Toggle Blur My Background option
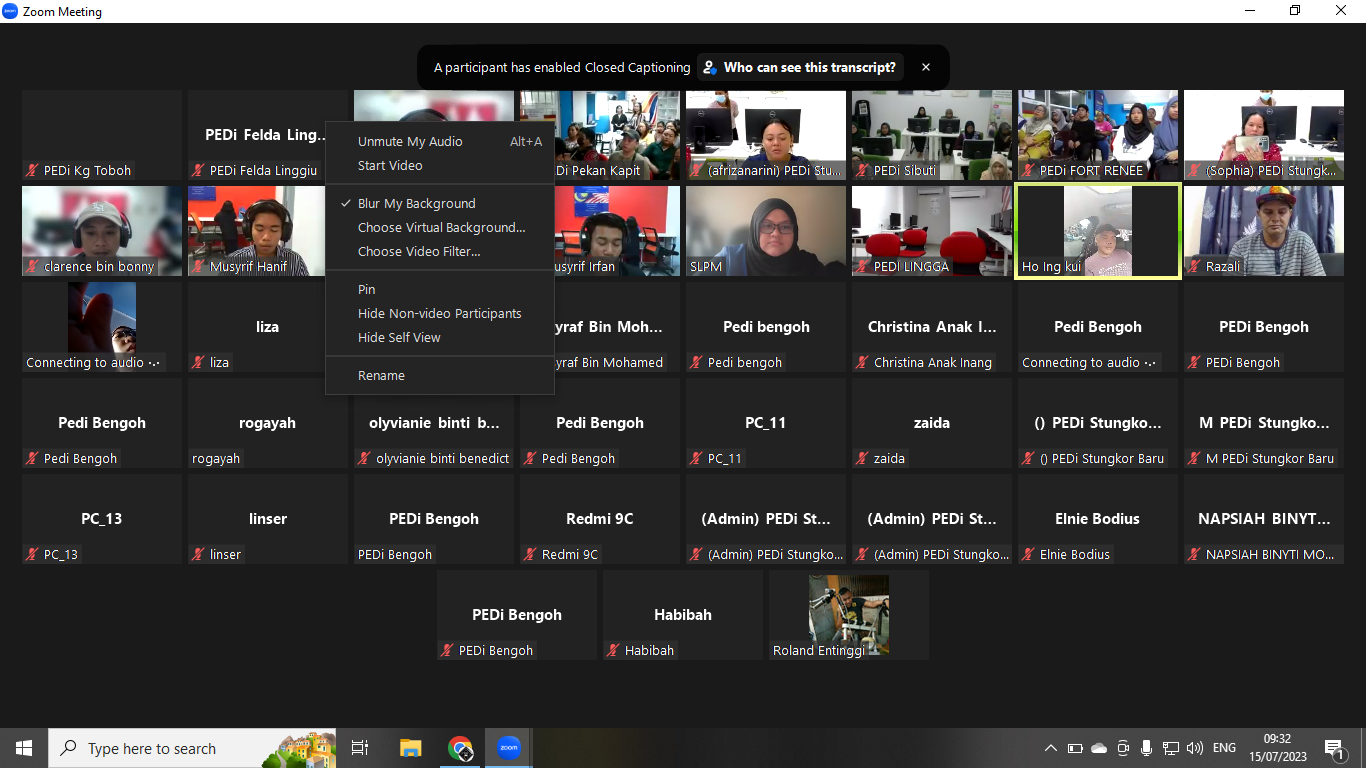This screenshot has width=1366, height=768. tap(416, 203)
